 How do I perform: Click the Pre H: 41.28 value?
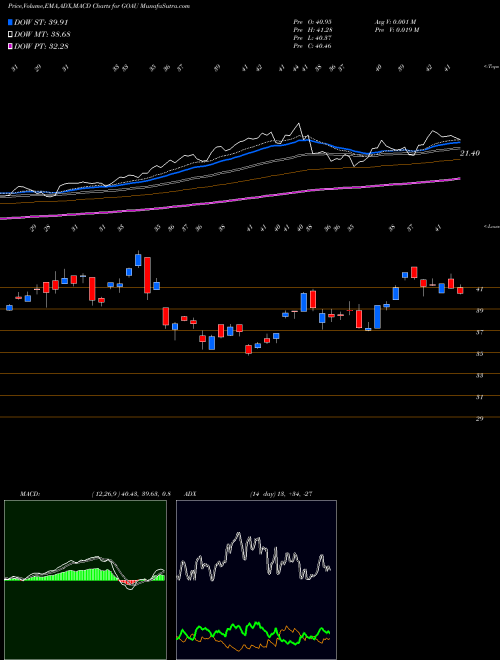[x=313, y=30]
